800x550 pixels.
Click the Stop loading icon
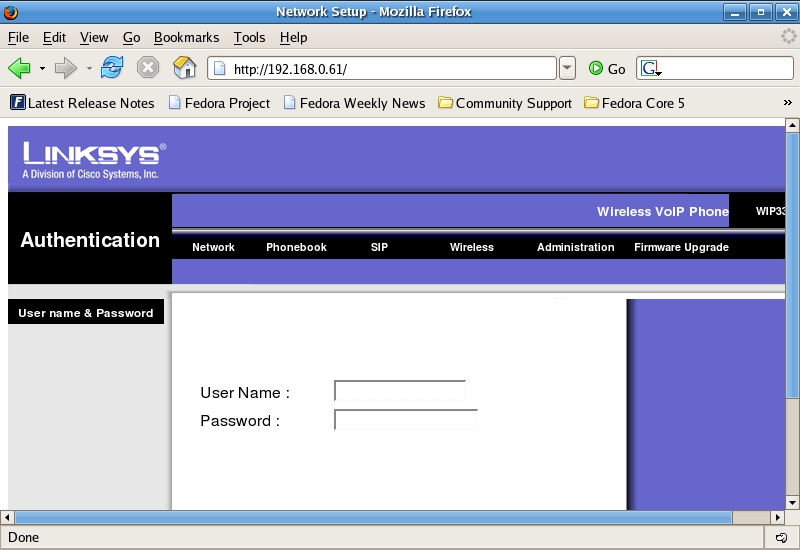pyautogui.click(x=148, y=67)
